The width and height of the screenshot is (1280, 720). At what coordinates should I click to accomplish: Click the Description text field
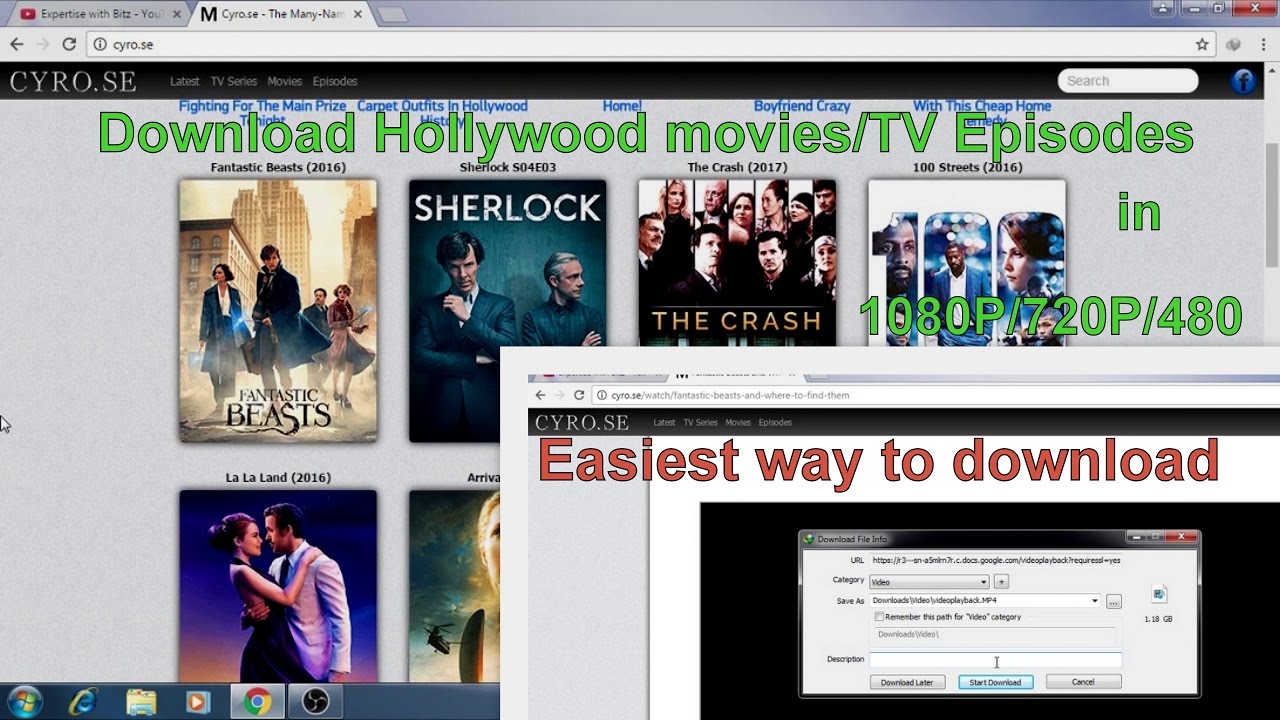click(x=995, y=660)
